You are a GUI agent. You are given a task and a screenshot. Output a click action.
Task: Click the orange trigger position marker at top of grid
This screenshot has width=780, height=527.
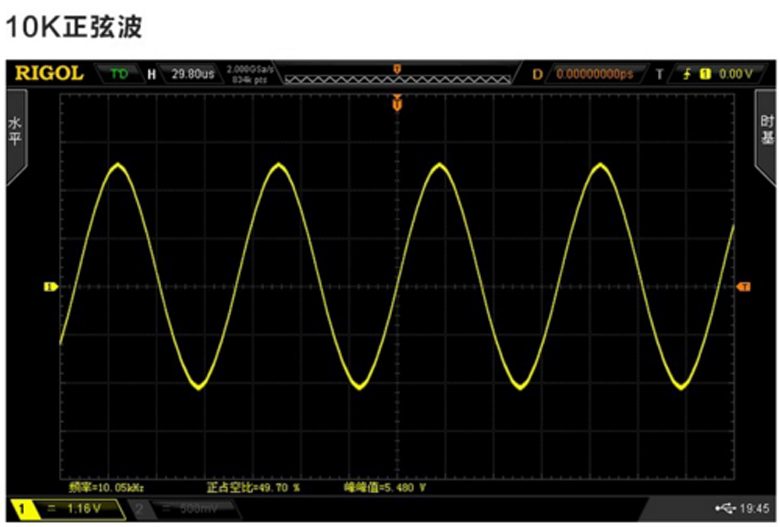[397, 103]
